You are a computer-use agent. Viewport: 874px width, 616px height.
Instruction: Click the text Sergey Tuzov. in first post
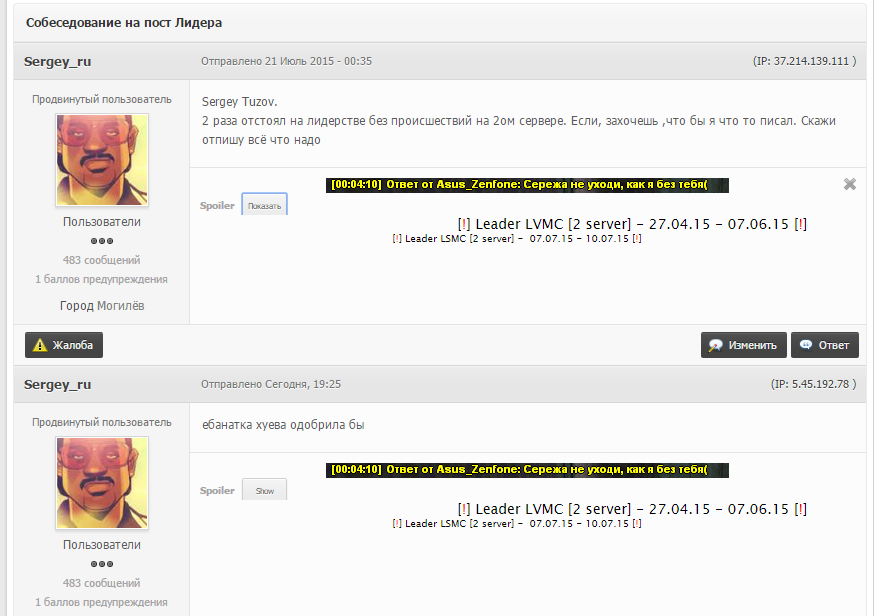(240, 102)
